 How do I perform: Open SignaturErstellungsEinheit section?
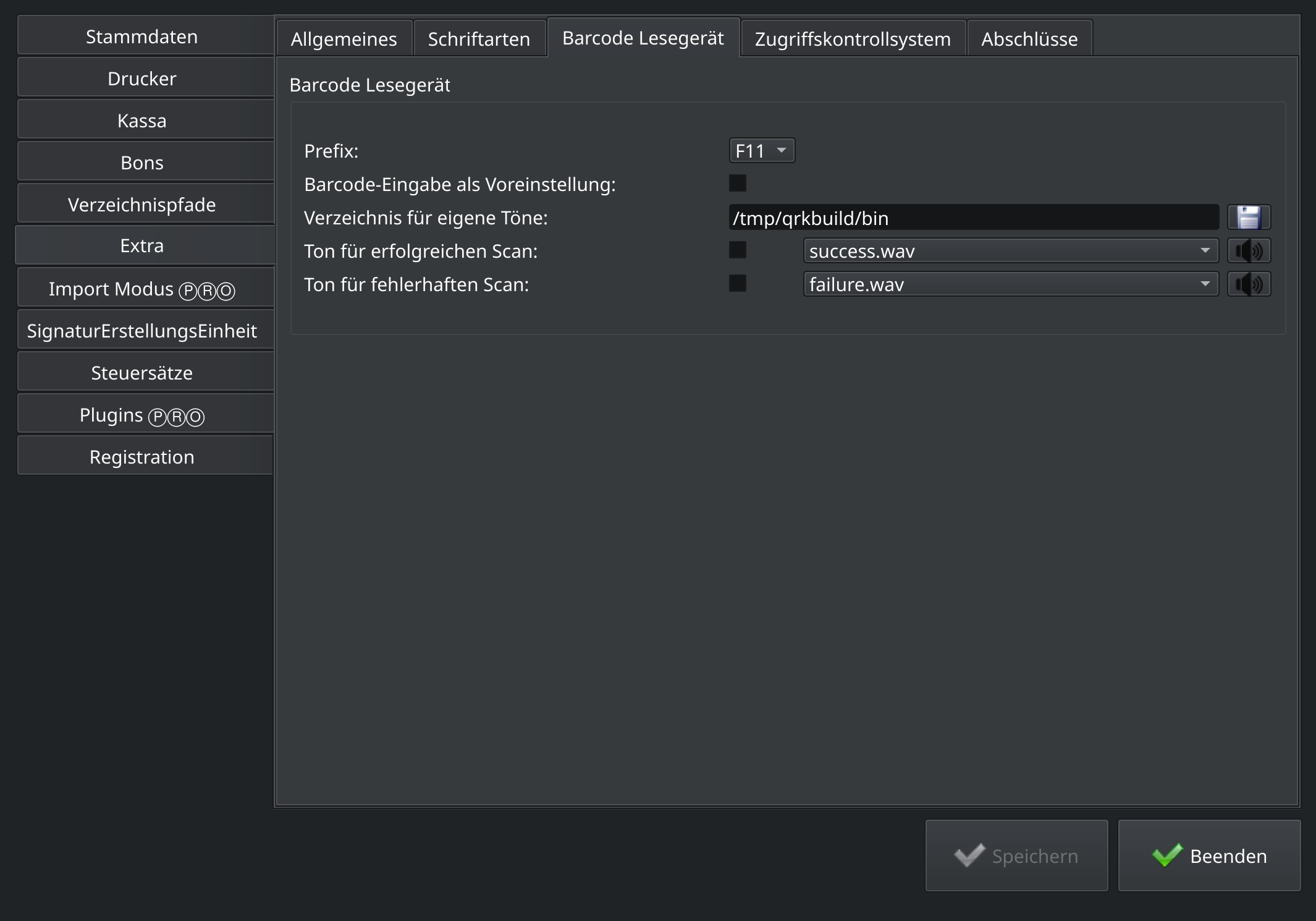(145, 331)
